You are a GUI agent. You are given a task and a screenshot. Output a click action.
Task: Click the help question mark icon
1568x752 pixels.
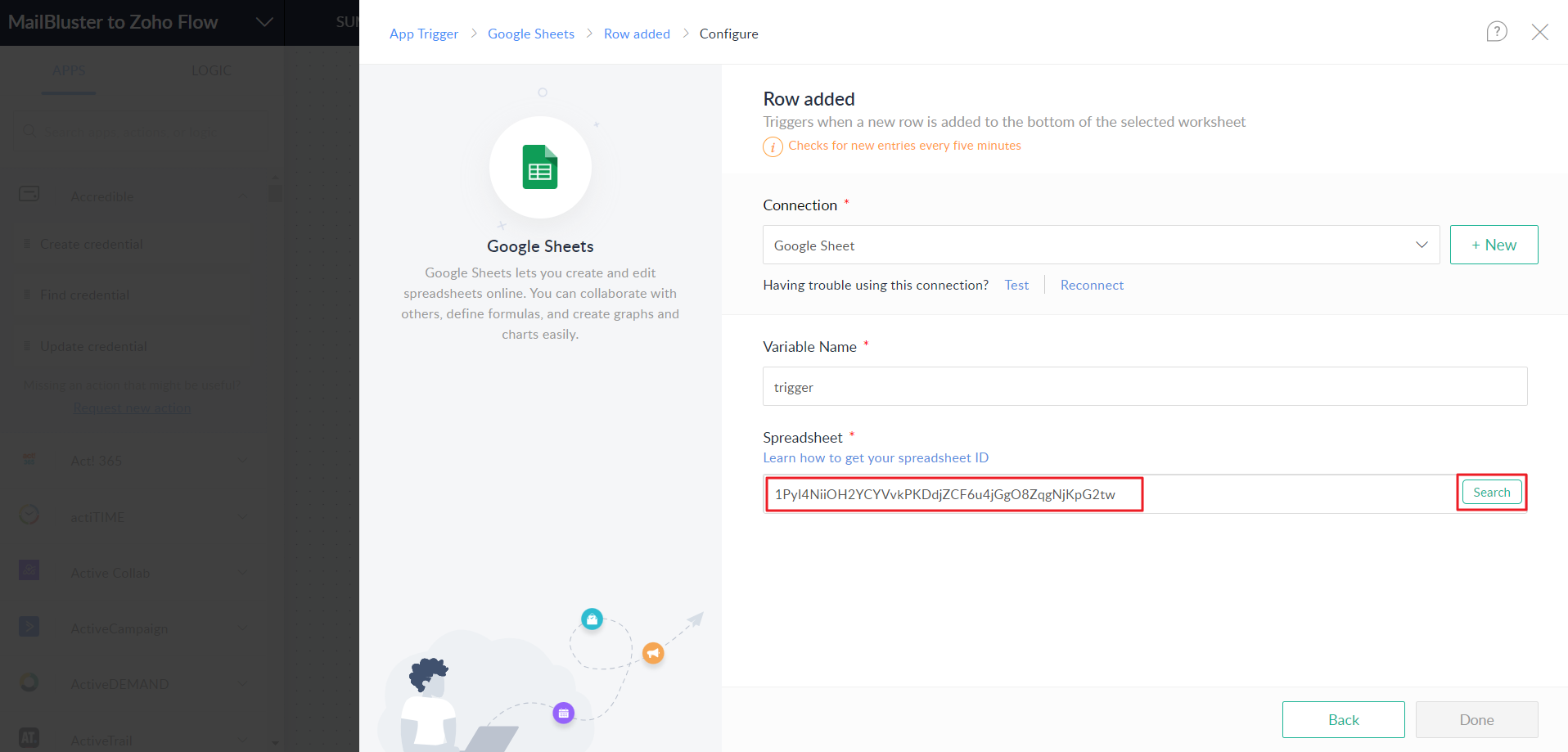point(1496,32)
